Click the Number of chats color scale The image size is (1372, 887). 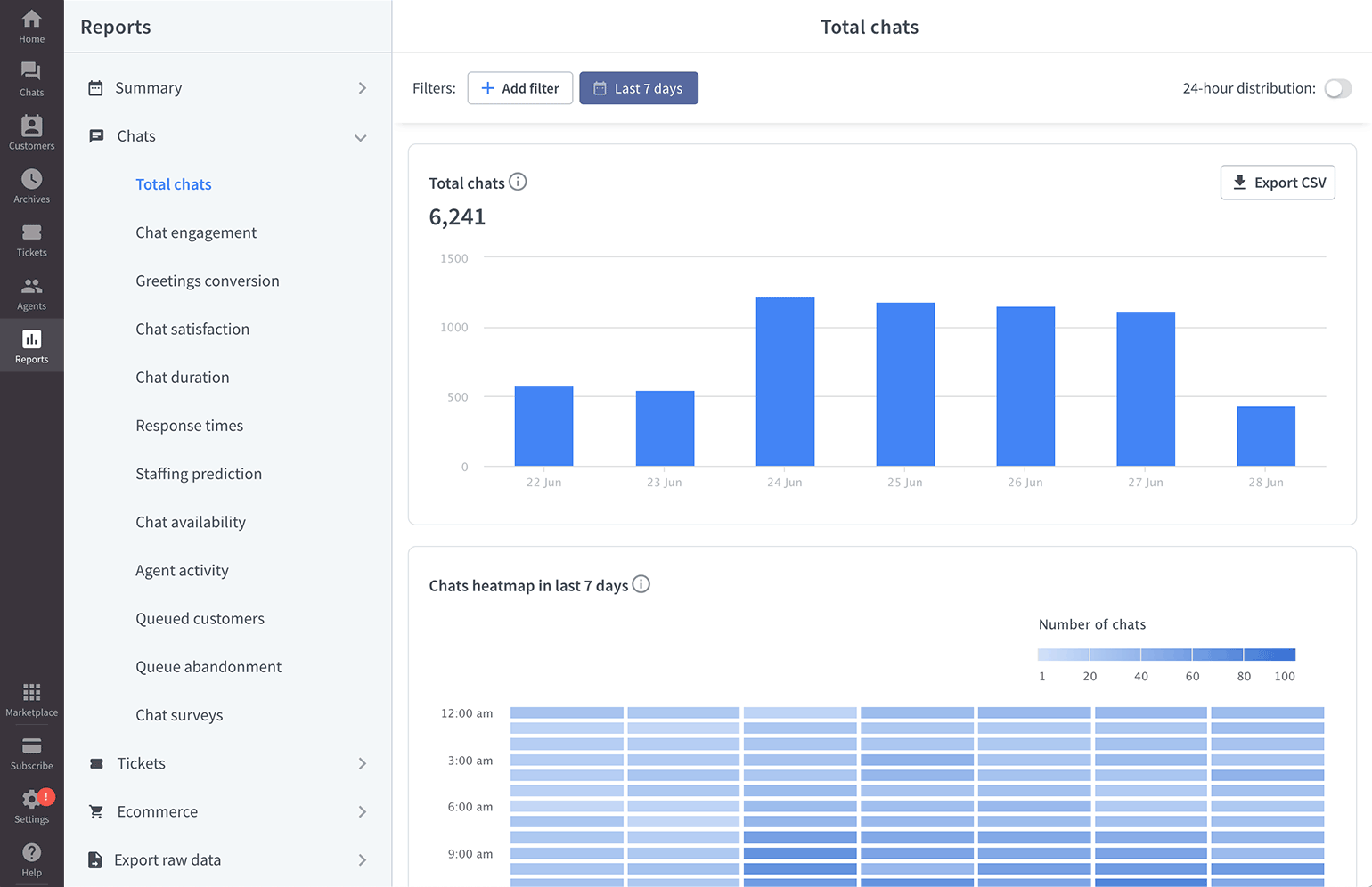pyautogui.click(x=1166, y=655)
